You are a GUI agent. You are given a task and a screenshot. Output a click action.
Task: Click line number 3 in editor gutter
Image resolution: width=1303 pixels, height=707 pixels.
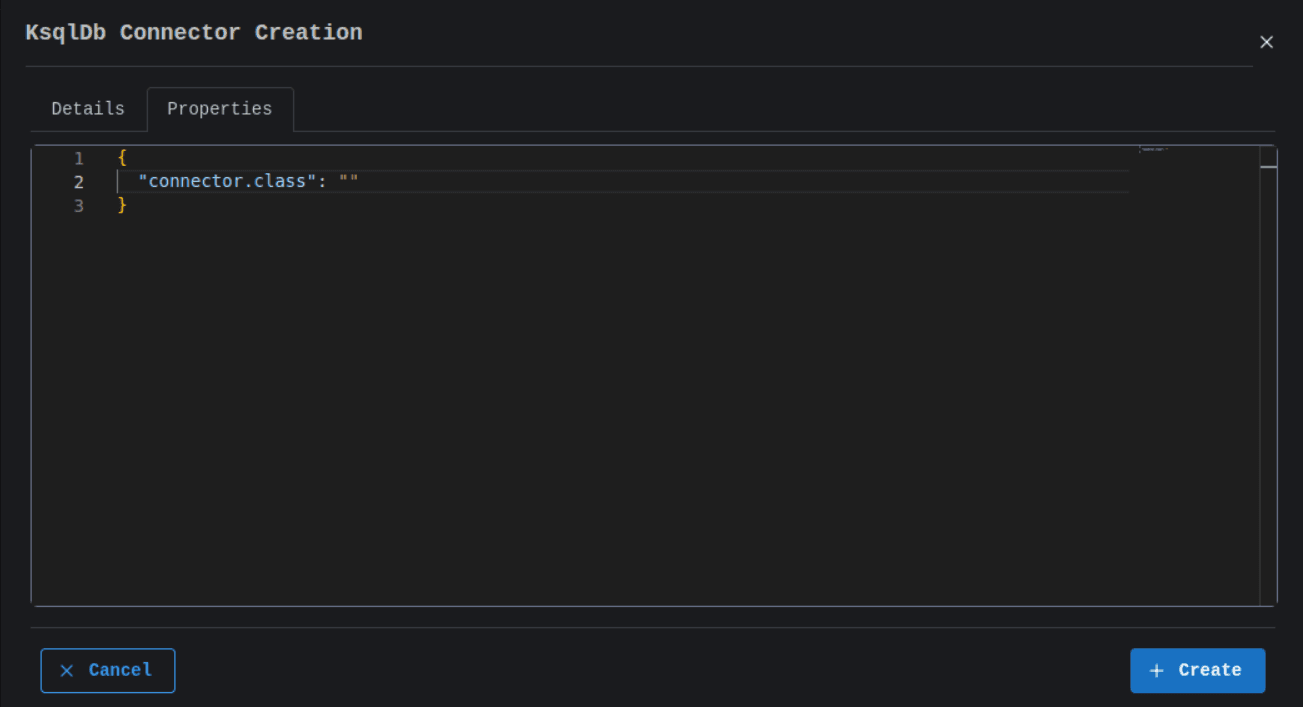[x=79, y=206]
